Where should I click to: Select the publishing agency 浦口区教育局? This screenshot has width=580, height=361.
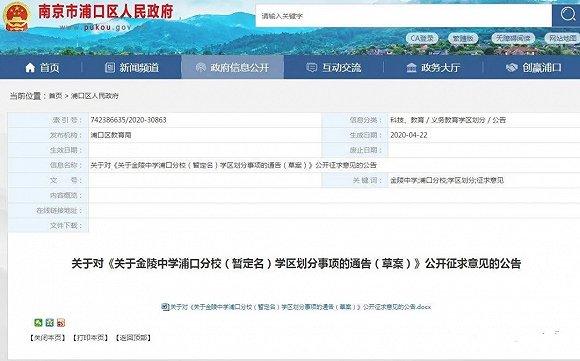pos(111,135)
